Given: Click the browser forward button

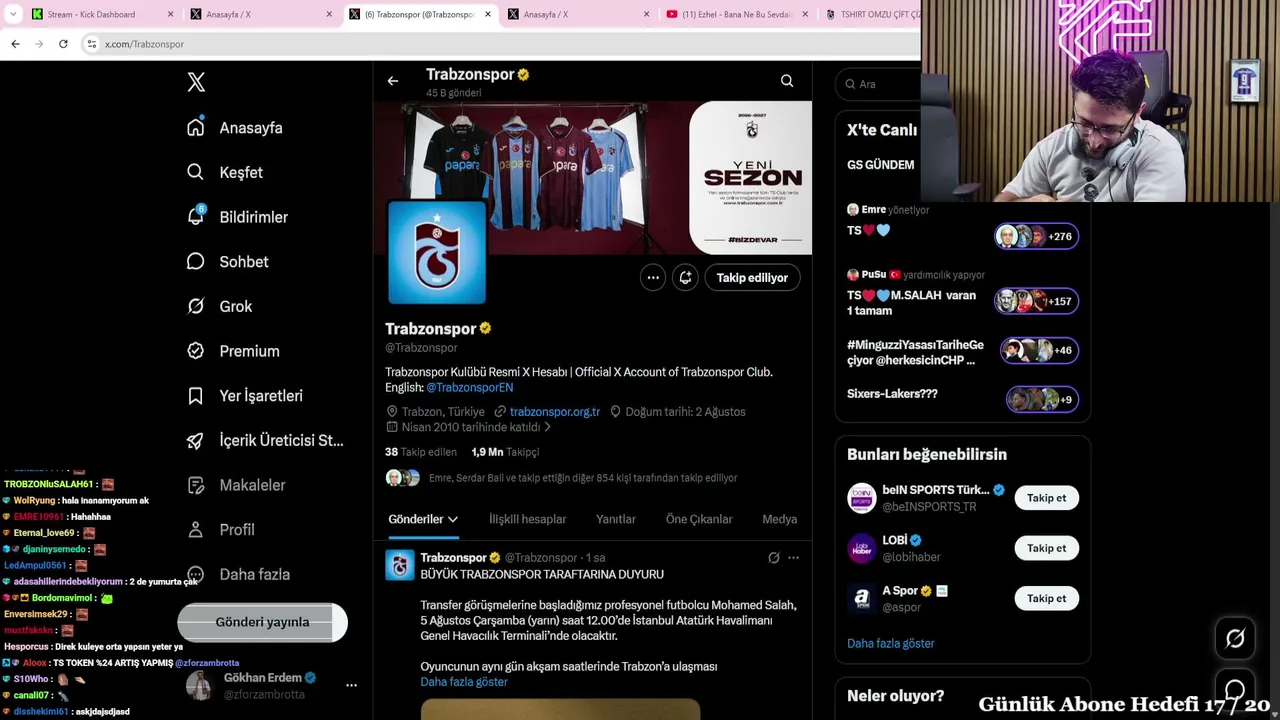Looking at the screenshot, I should pyautogui.click(x=39, y=44).
